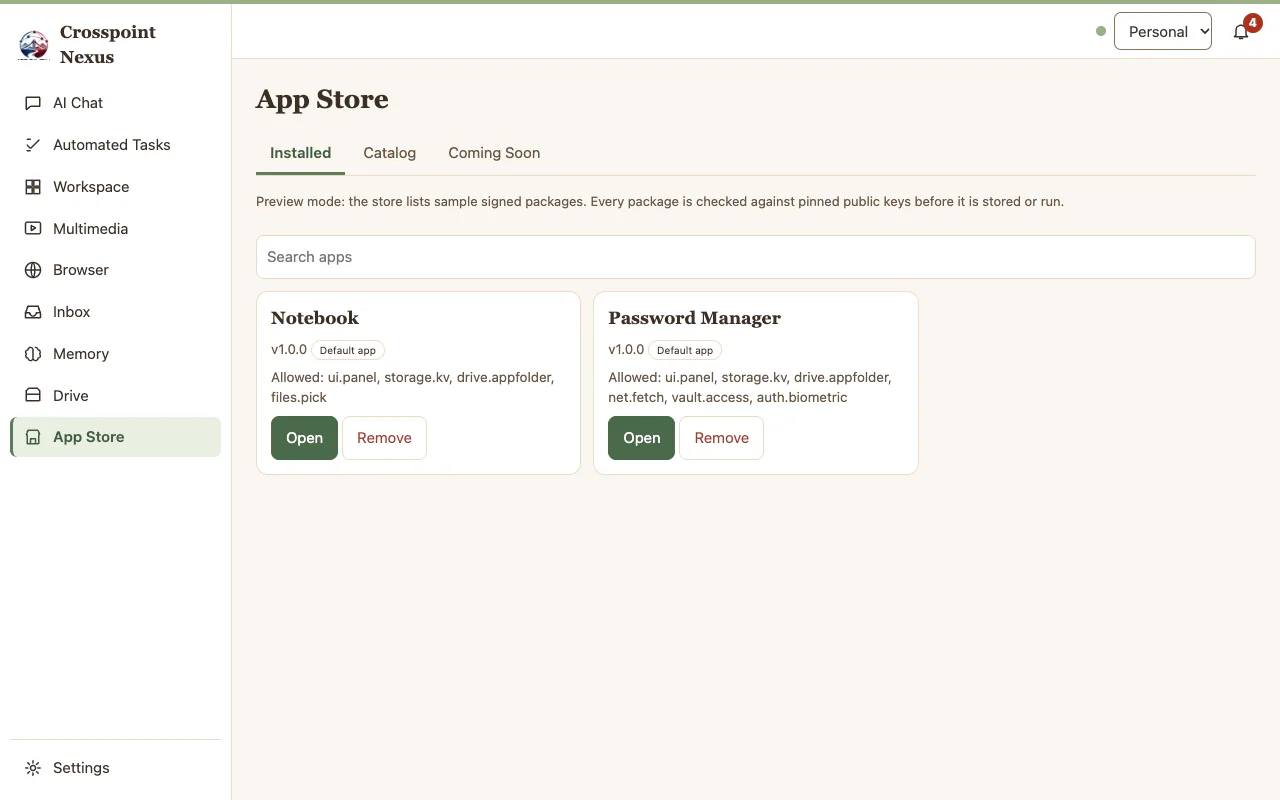Click the App Store storefront icon
The width and height of the screenshot is (1280, 800).
33,437
